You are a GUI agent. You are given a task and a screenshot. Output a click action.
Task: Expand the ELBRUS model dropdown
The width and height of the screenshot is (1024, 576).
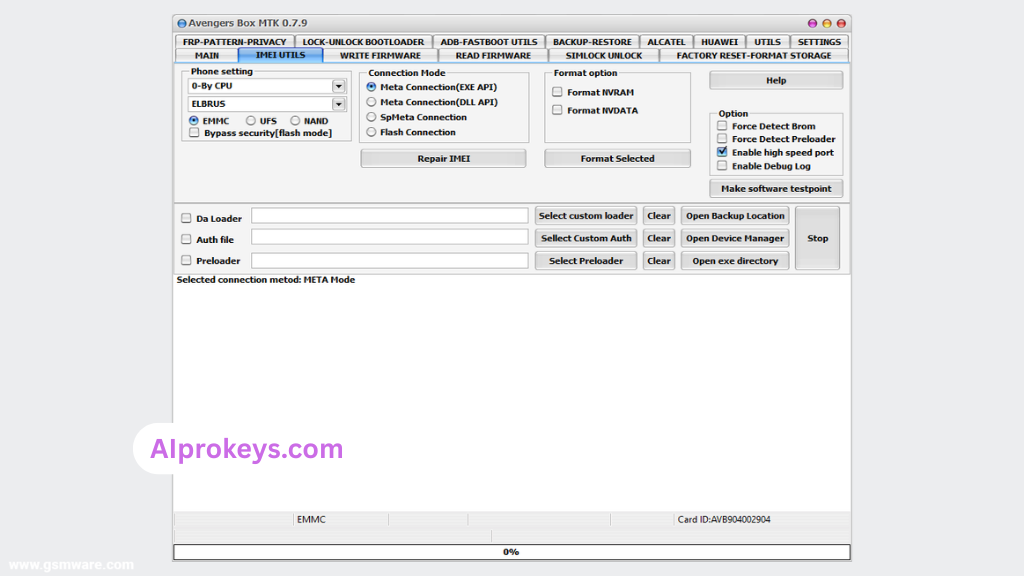(338, 104)
